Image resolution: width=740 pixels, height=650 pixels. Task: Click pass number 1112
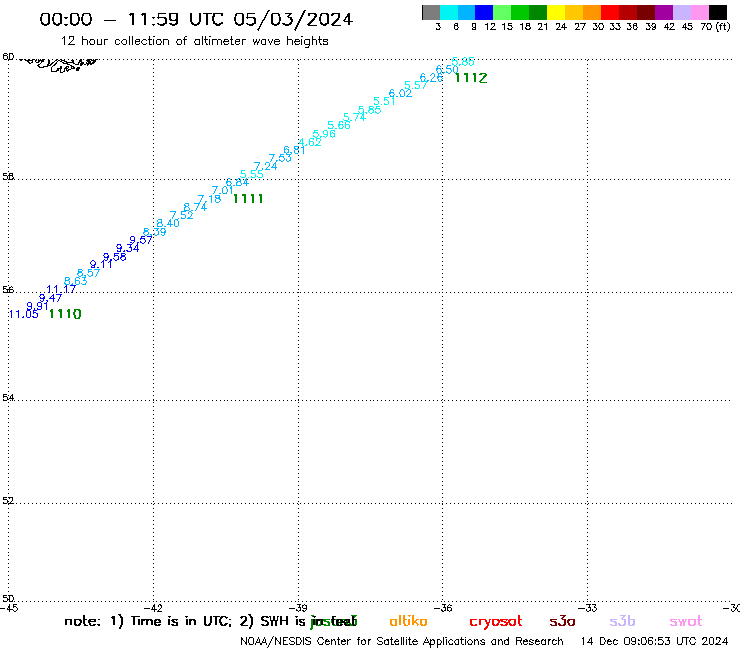[x=471, y=78]
